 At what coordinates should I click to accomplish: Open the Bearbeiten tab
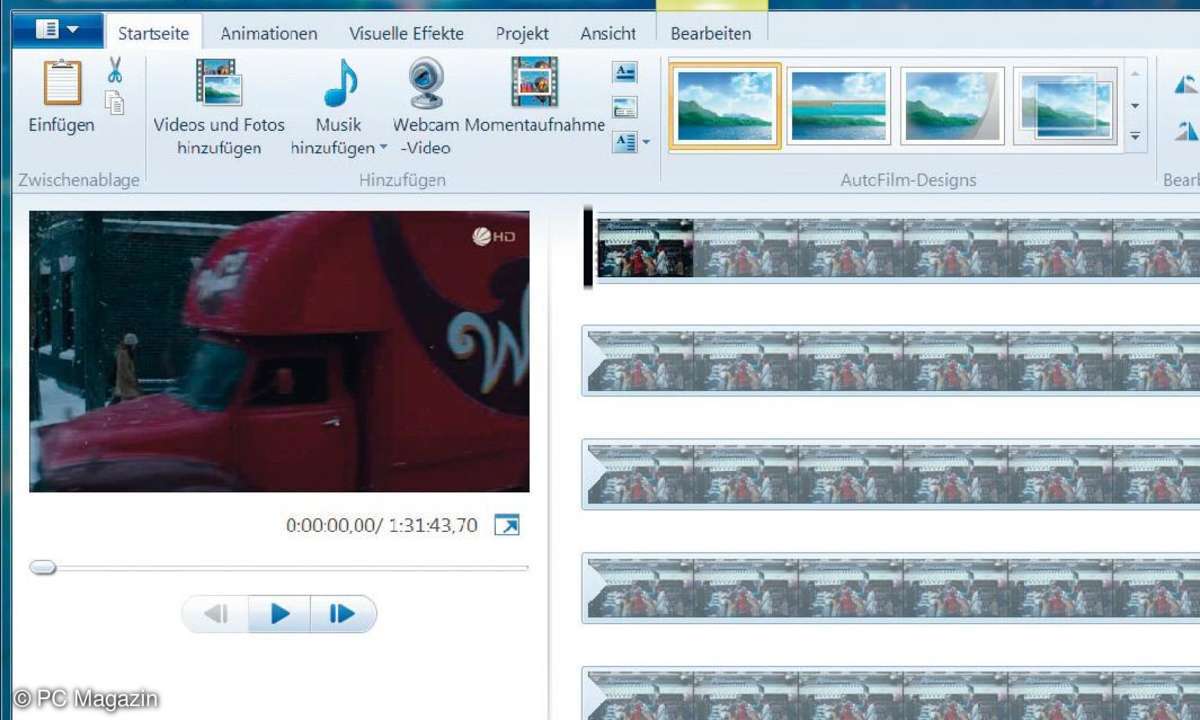(711, 33)
